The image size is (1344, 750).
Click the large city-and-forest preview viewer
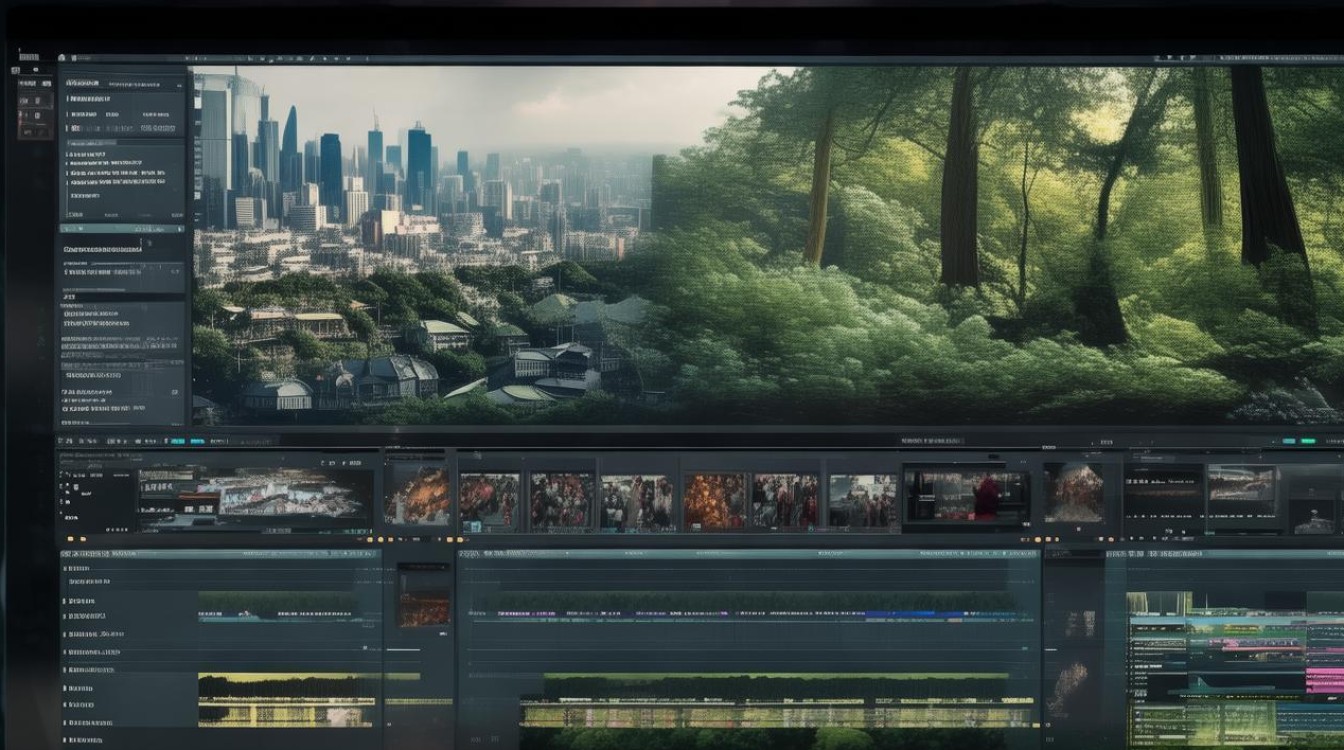tap(768, 246)
